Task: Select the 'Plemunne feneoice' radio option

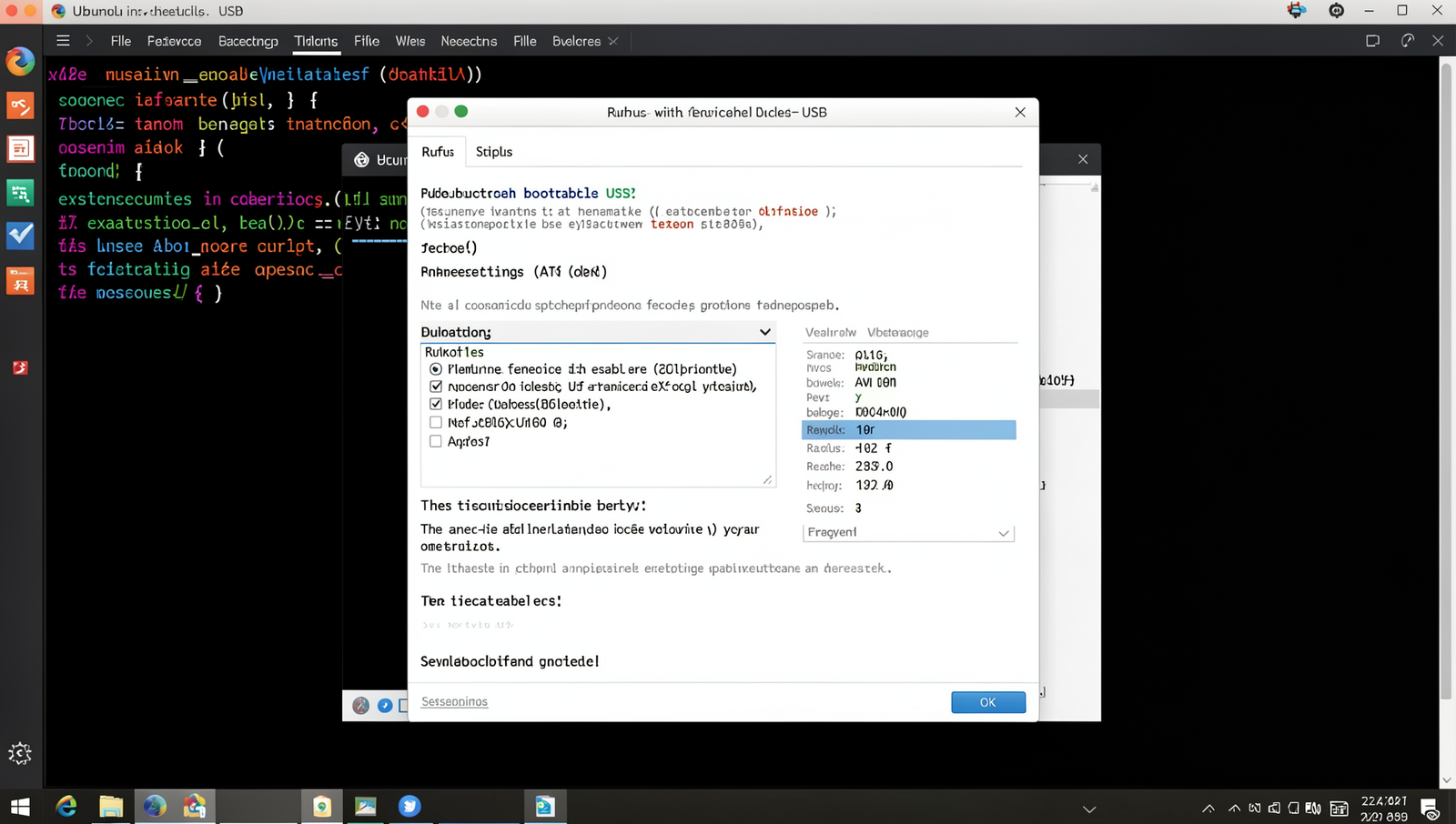Action: tap(436, 369)
